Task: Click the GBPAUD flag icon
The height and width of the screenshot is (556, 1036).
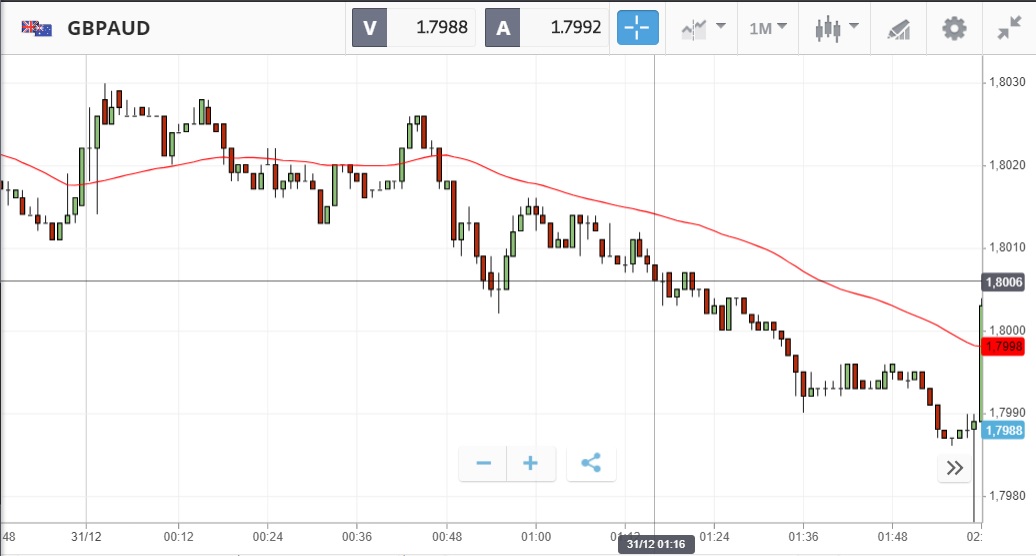Action: point(37,28)
